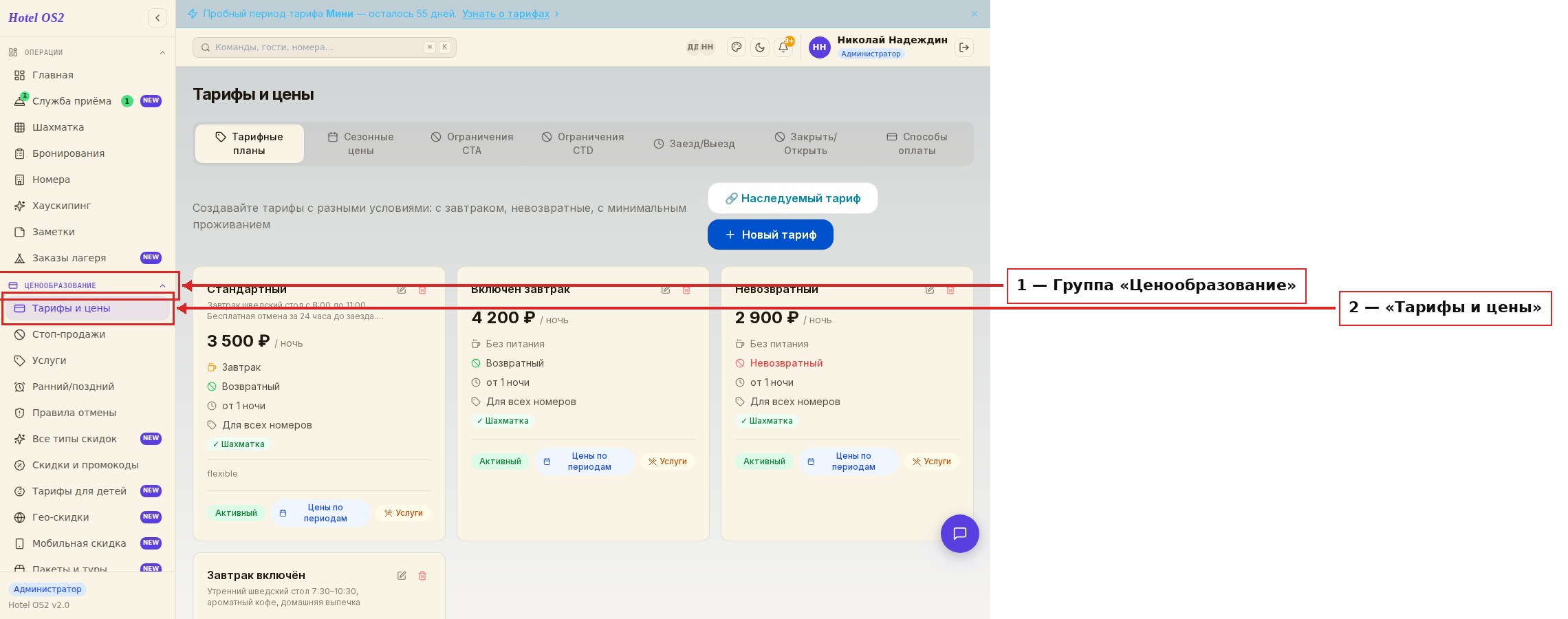1568x619 pixels.
Task: Select Тарифы и цены sidebar item
Action: 87,308
